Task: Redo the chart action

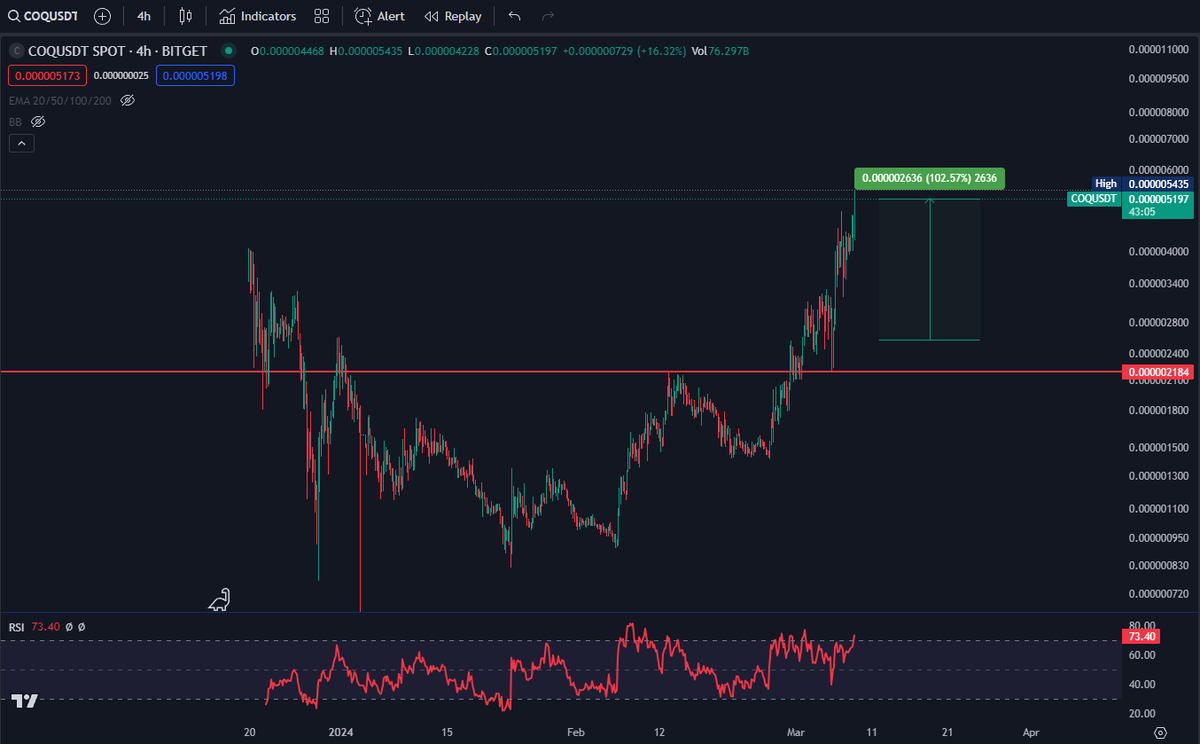Action: click(x=547, y=16)
